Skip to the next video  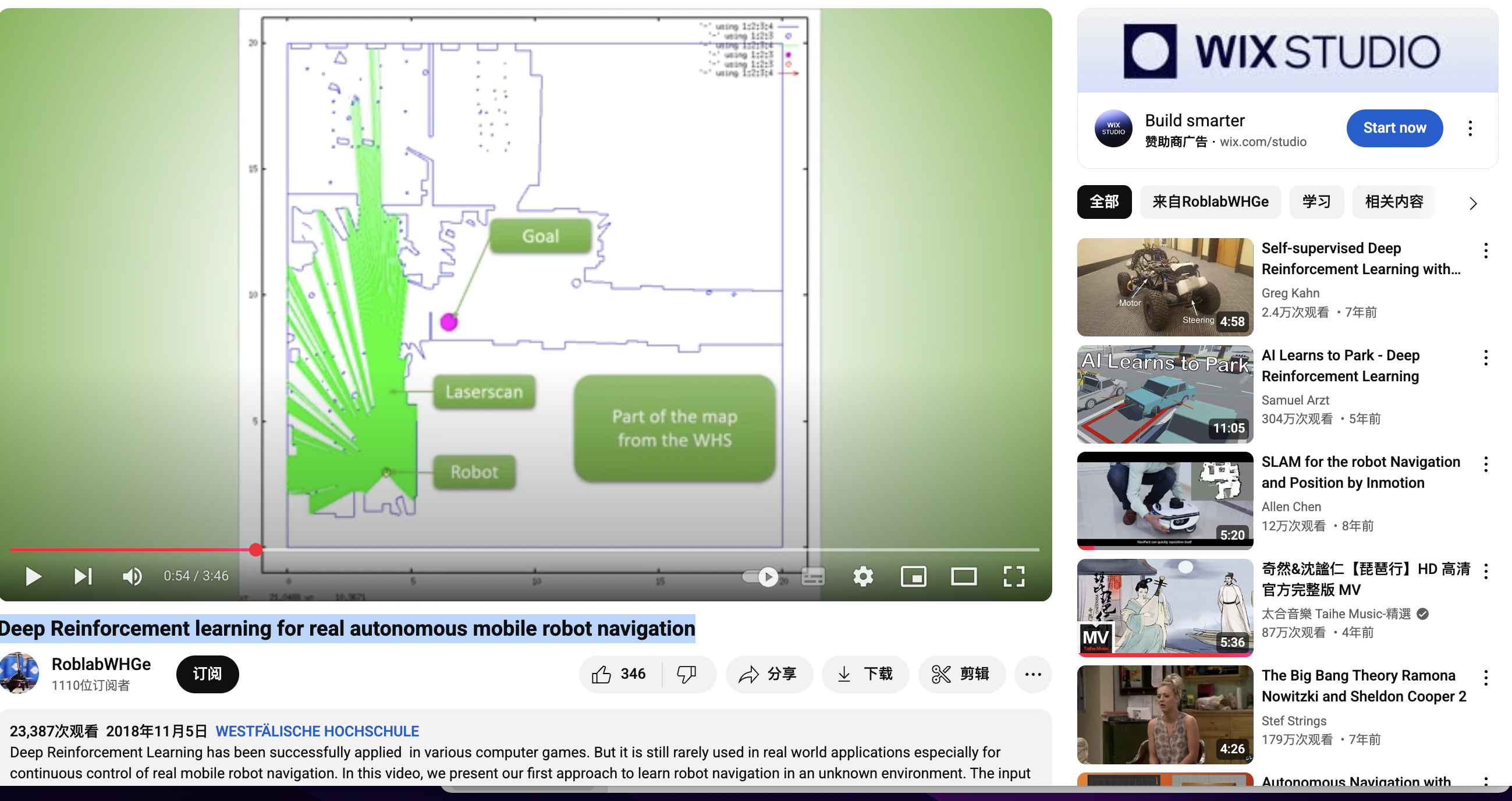(83, 576)
